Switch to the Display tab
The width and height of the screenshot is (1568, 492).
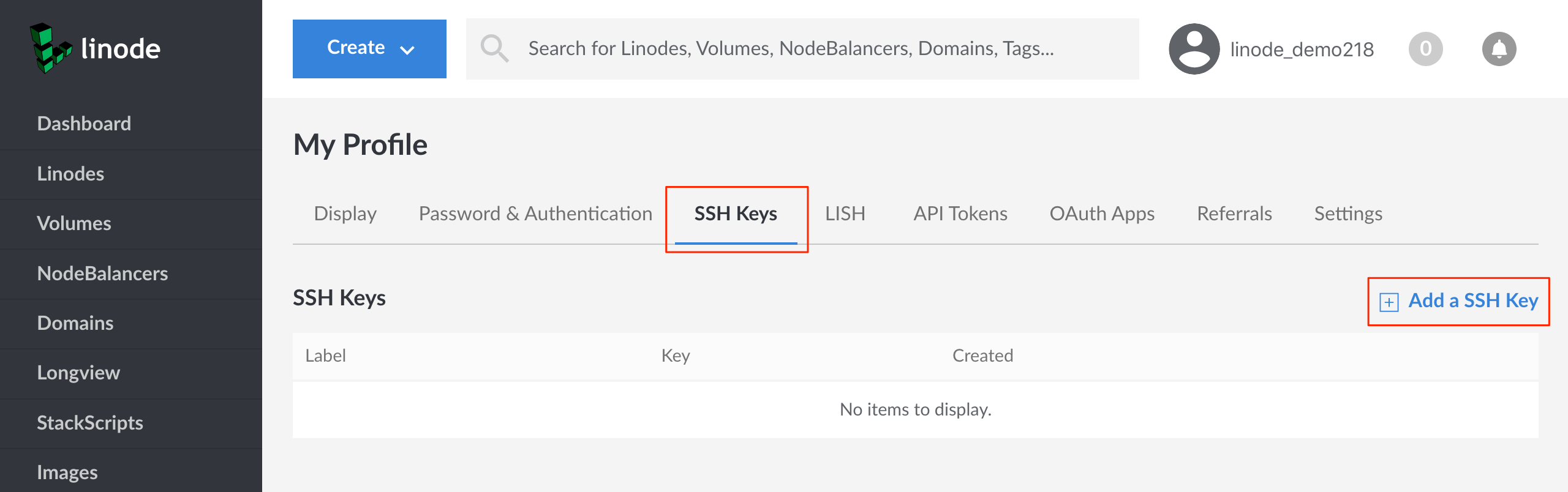pyautogui.click(x=345, y=214)
